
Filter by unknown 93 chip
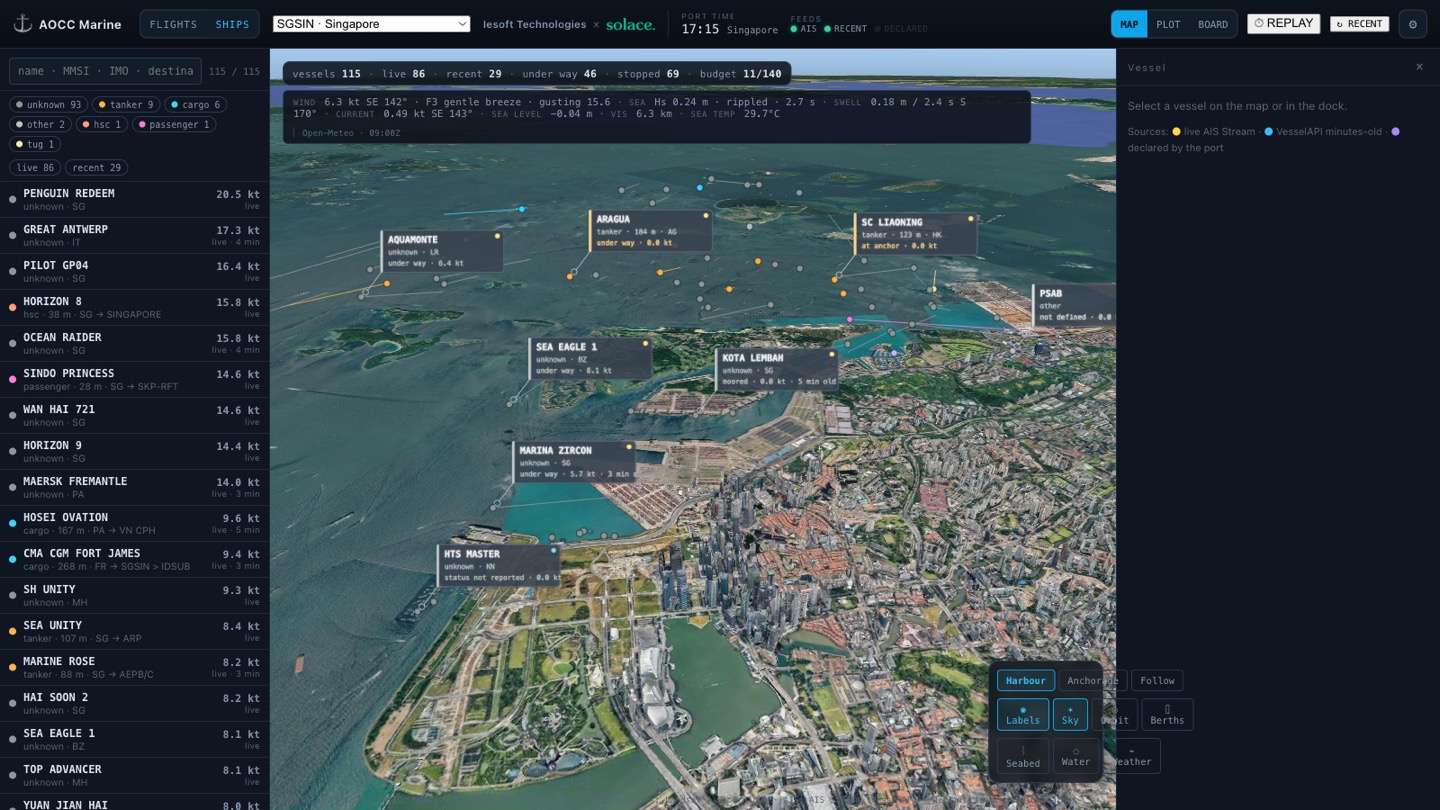(x=48, y=104)
